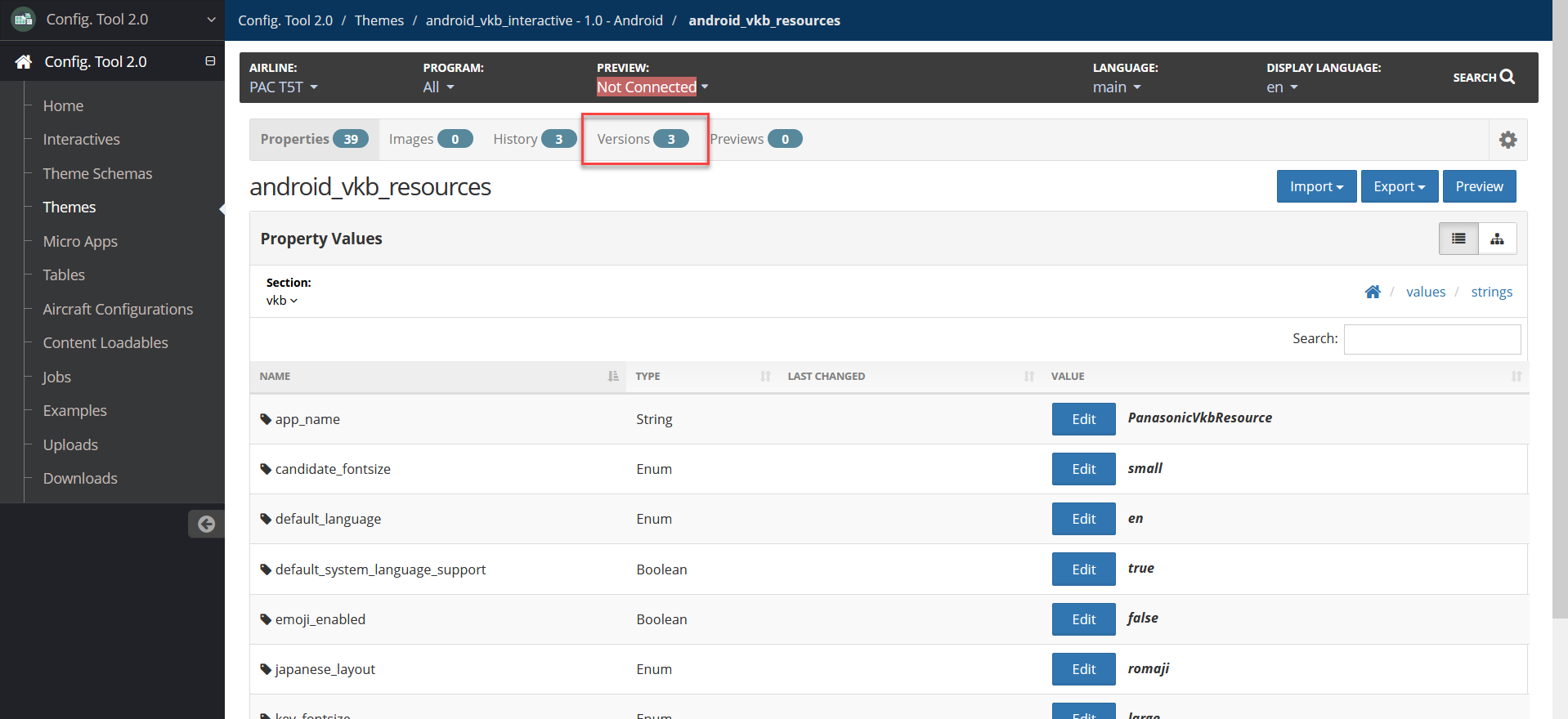Collapse sidebar with the back arrow icon
The width and height of the screenshot is (1568, 719).
point(206,524)
